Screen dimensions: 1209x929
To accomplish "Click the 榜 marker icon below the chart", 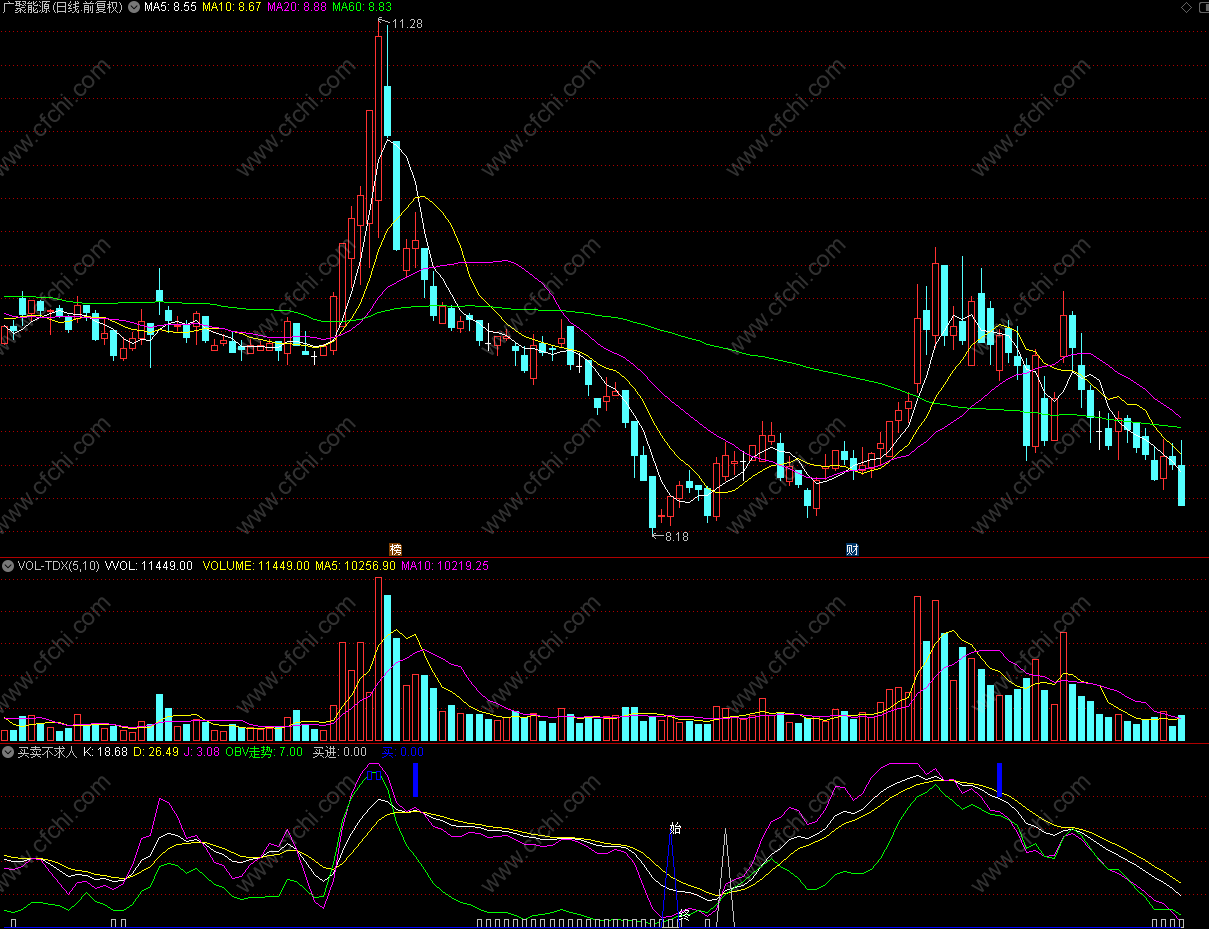I will 396,550.
